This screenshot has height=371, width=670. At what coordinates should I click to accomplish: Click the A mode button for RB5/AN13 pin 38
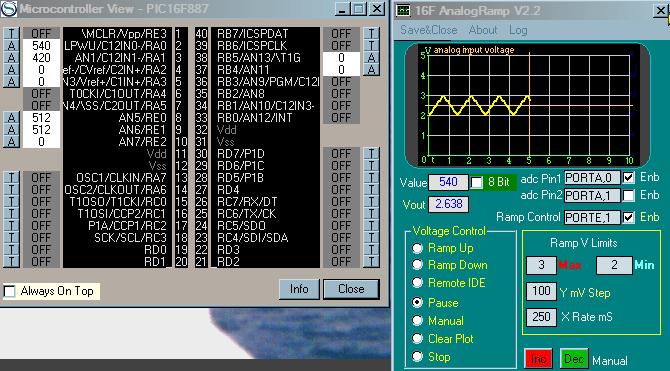[371, 57]
